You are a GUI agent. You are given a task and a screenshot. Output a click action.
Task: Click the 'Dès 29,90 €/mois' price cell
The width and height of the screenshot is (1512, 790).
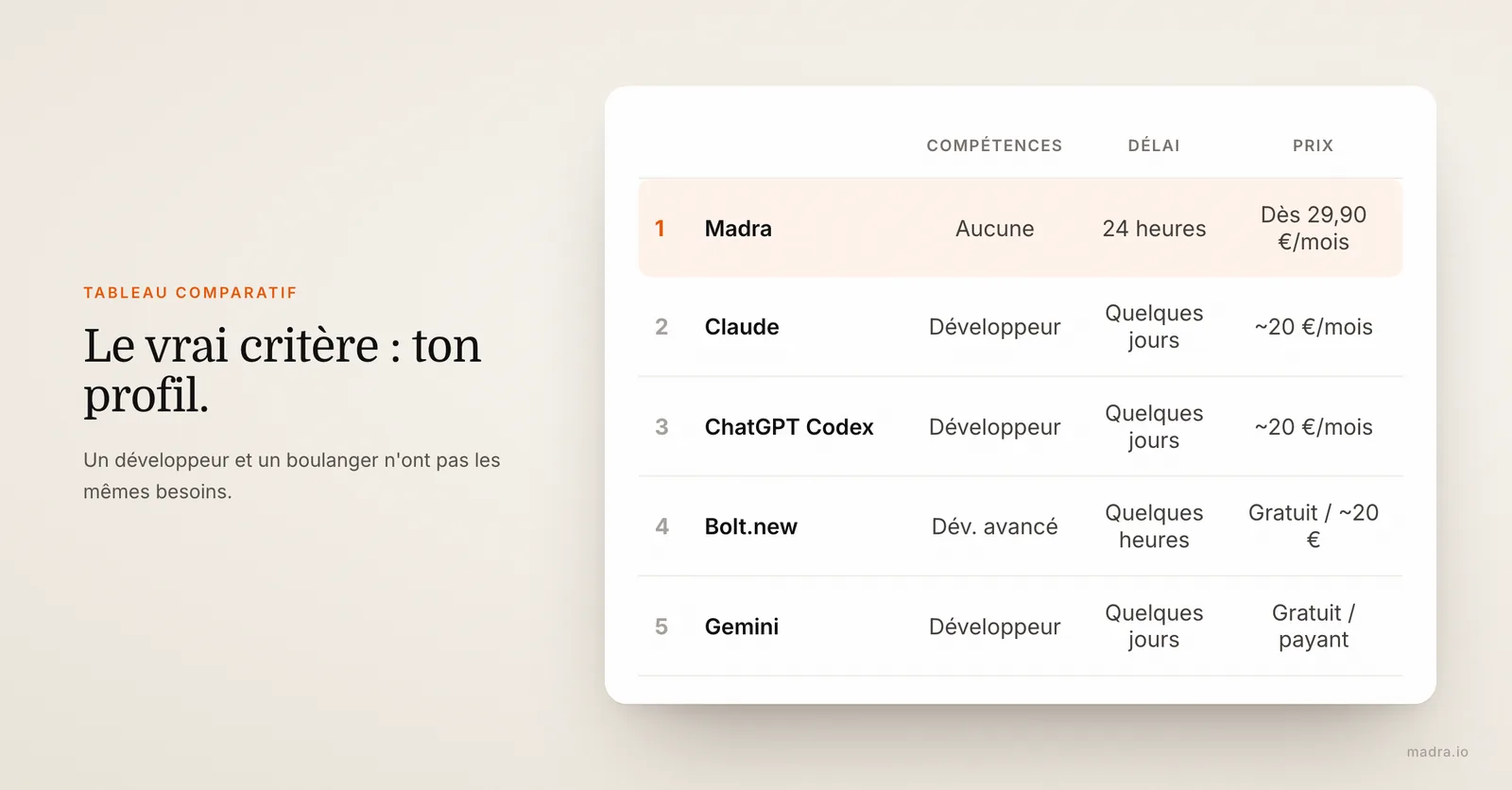(x=1314, y=228)
